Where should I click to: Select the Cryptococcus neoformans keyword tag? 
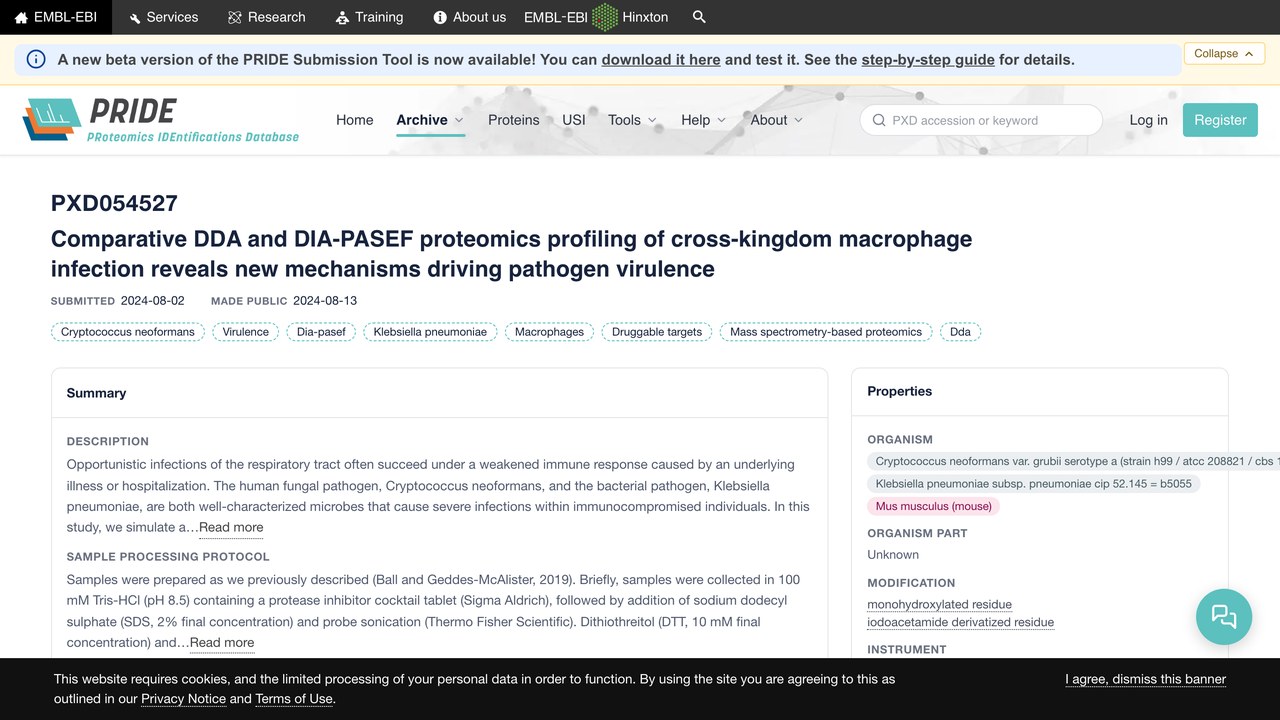click(128, 332)
